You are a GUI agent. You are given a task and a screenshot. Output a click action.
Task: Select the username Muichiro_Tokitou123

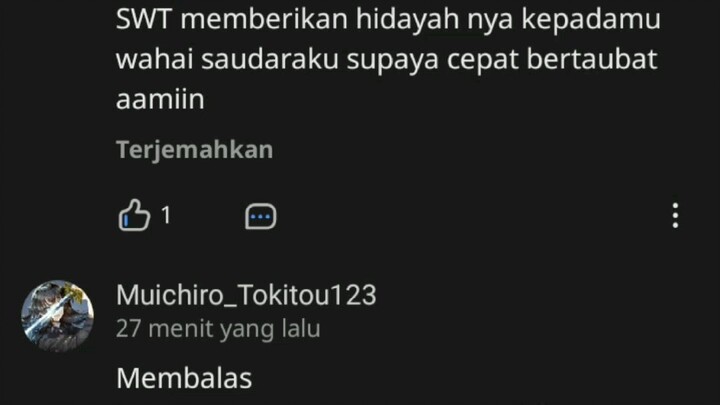pyautogui.click(x=246, y=295)
